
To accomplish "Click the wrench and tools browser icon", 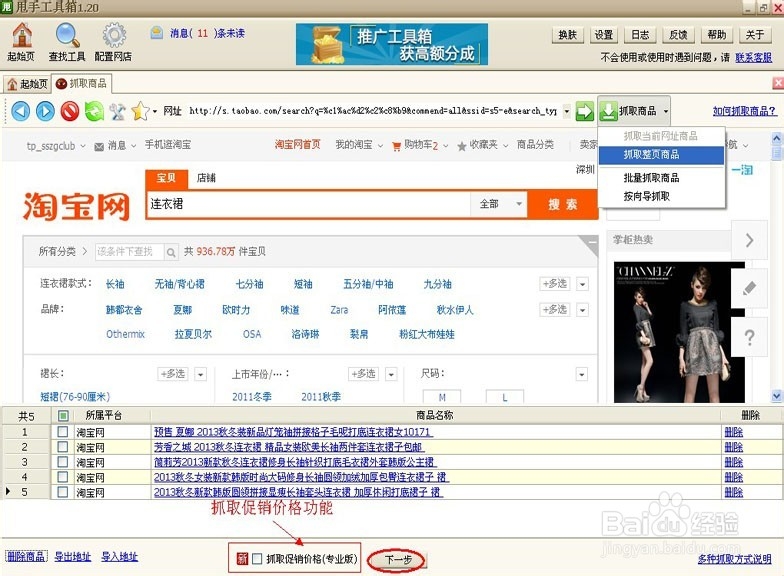I will point(118,110).
